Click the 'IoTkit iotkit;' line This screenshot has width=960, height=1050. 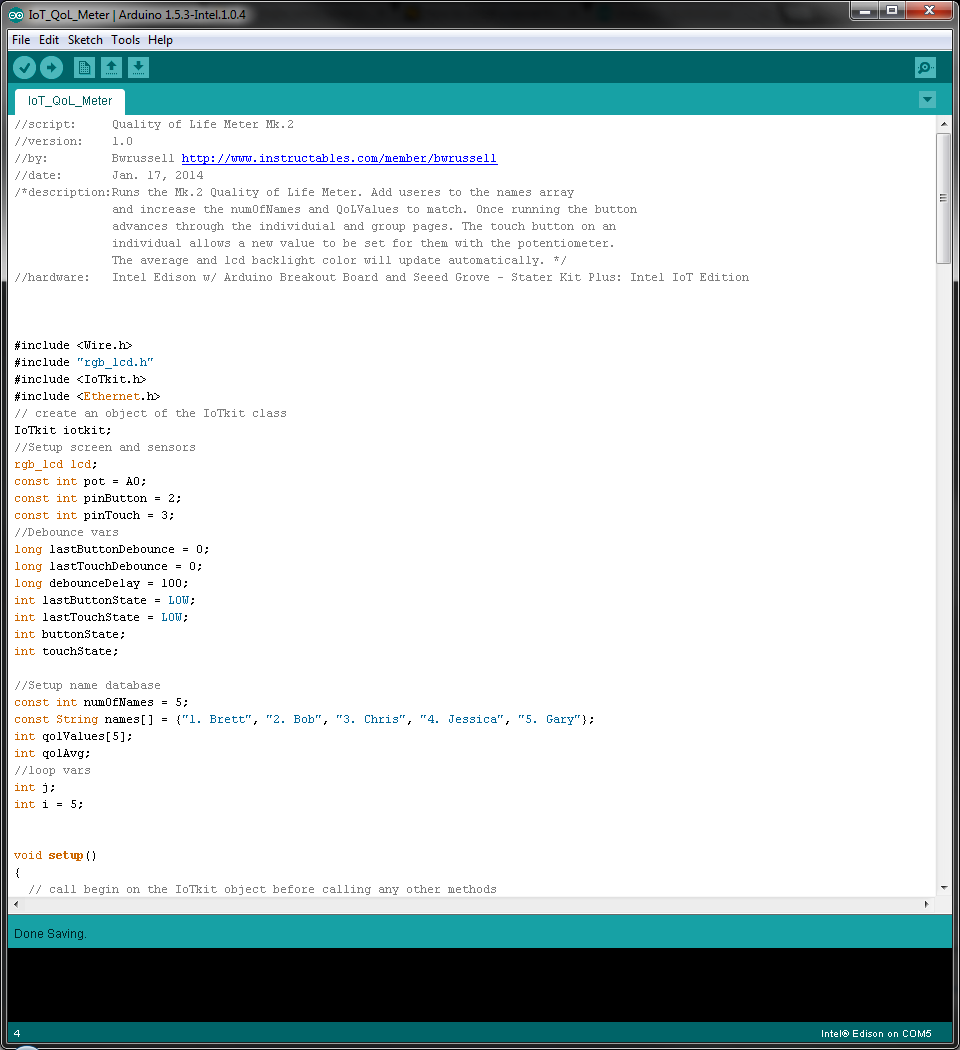click(x=63, y=431)
